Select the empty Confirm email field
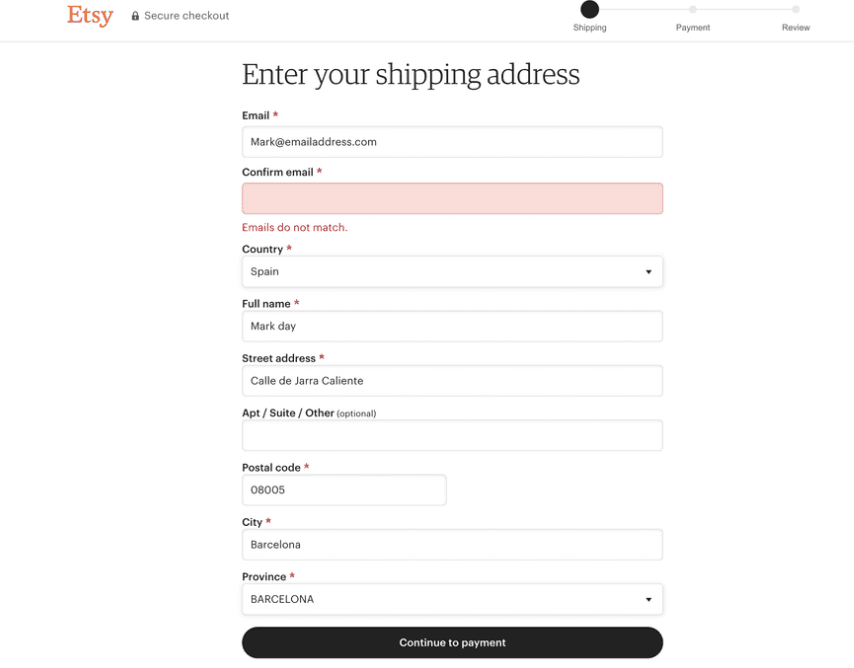Viewport: 854px width, 668px height. tap(452, 198)
